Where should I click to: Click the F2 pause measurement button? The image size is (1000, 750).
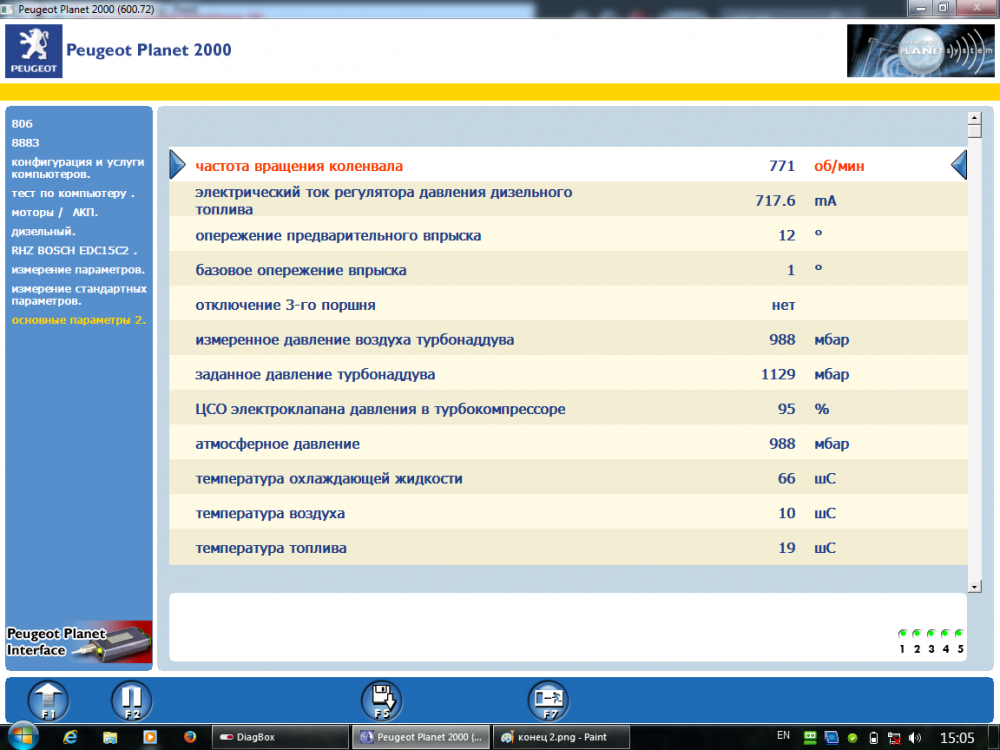[132, 699]
